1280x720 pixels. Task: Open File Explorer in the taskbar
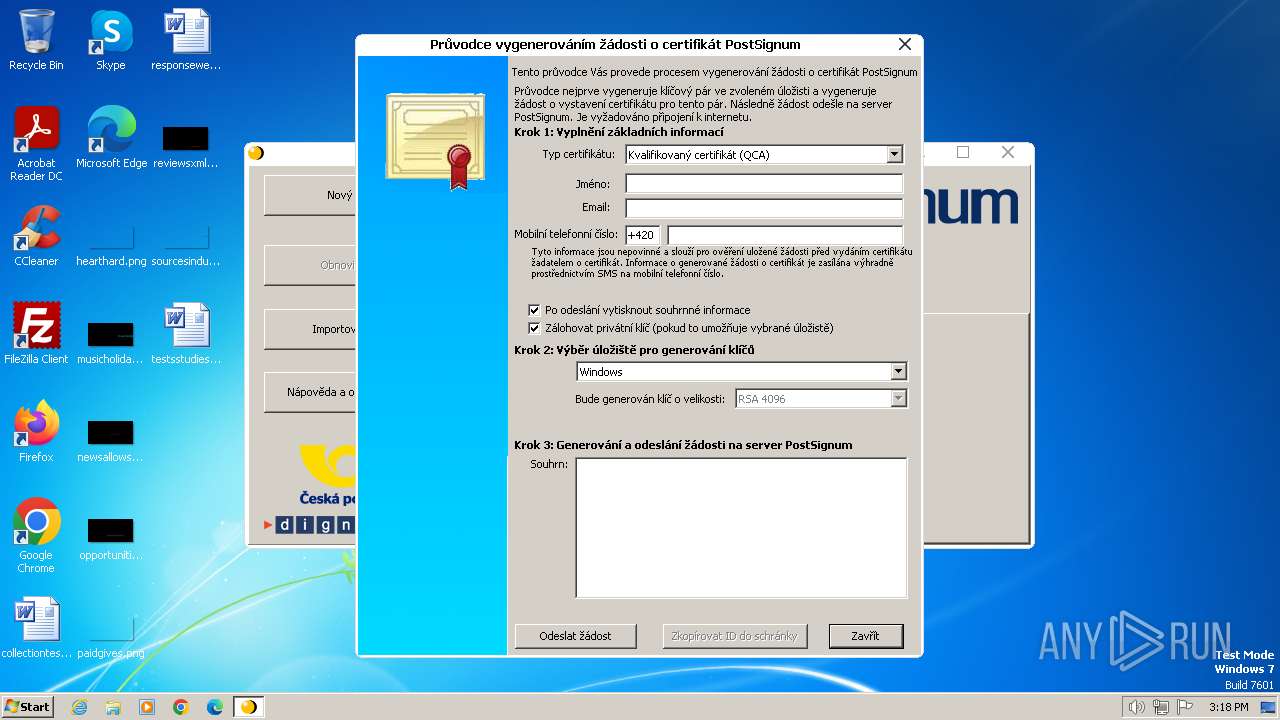(113, 707)
